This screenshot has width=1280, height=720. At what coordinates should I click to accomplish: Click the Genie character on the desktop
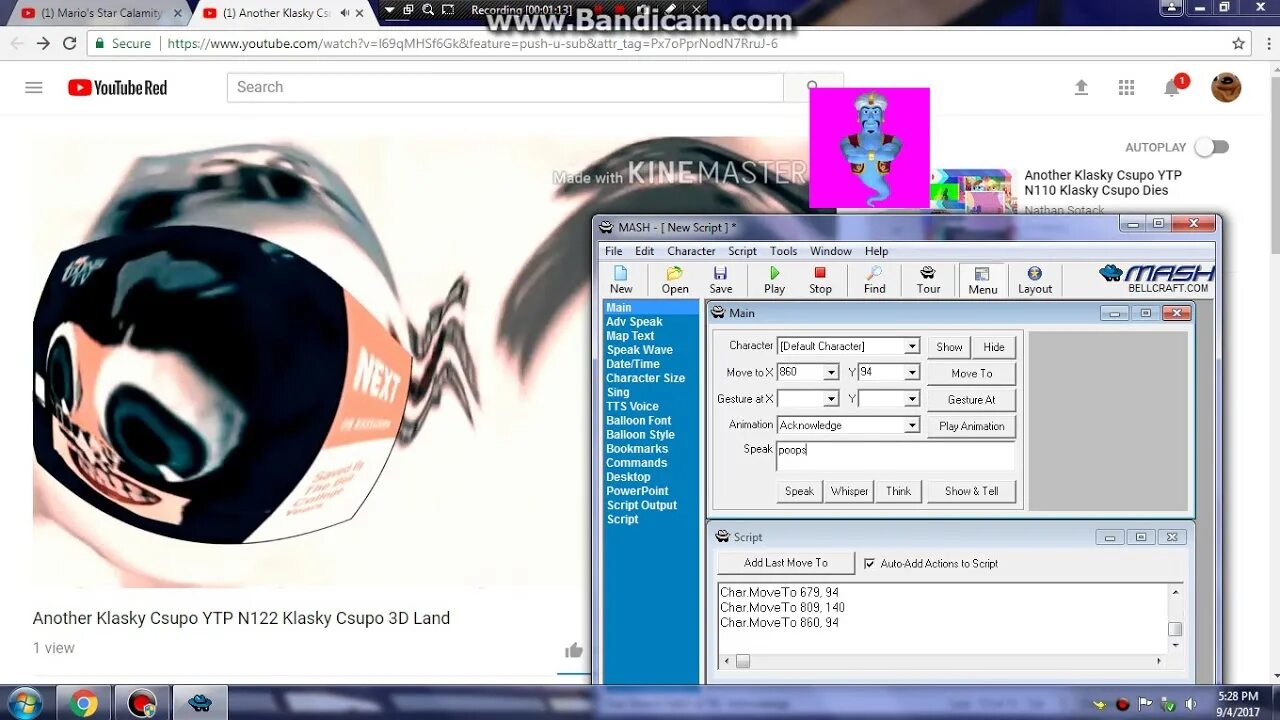tap(869, 147)
